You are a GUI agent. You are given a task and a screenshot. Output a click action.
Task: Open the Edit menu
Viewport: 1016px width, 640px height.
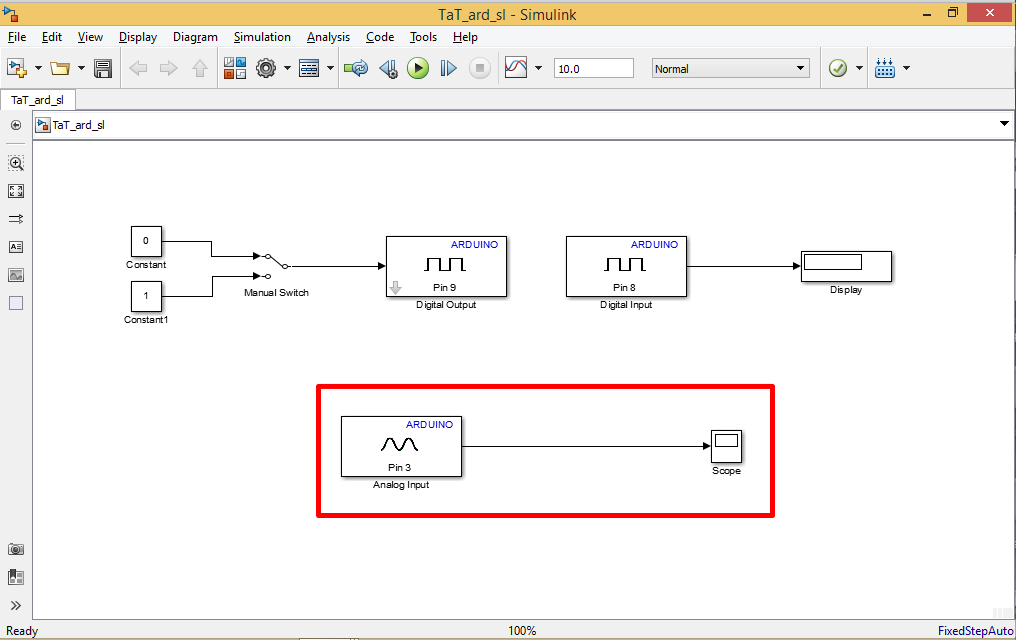(52, 37)
